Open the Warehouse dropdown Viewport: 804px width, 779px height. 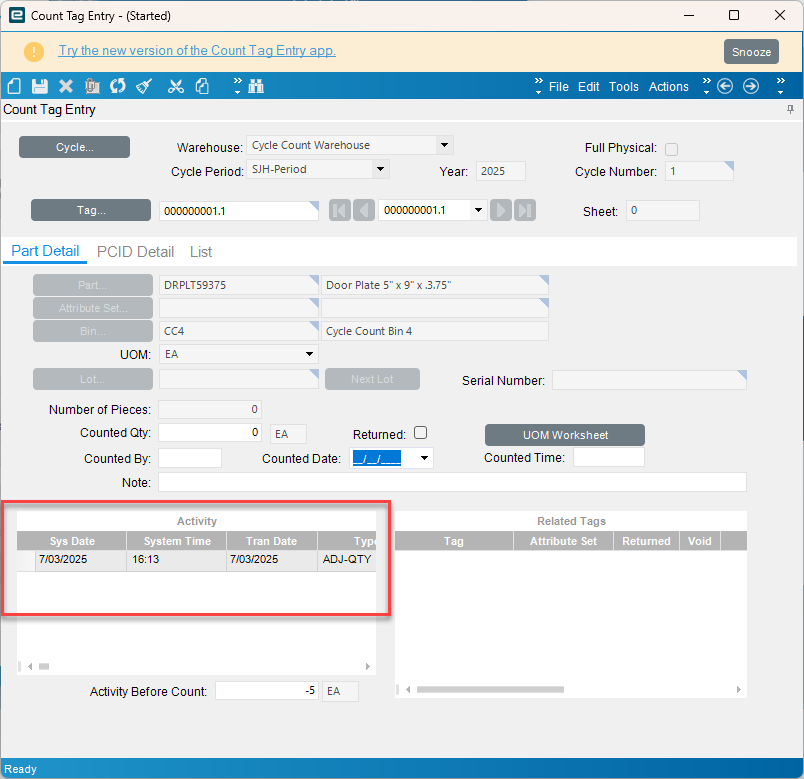coord(444,145)
